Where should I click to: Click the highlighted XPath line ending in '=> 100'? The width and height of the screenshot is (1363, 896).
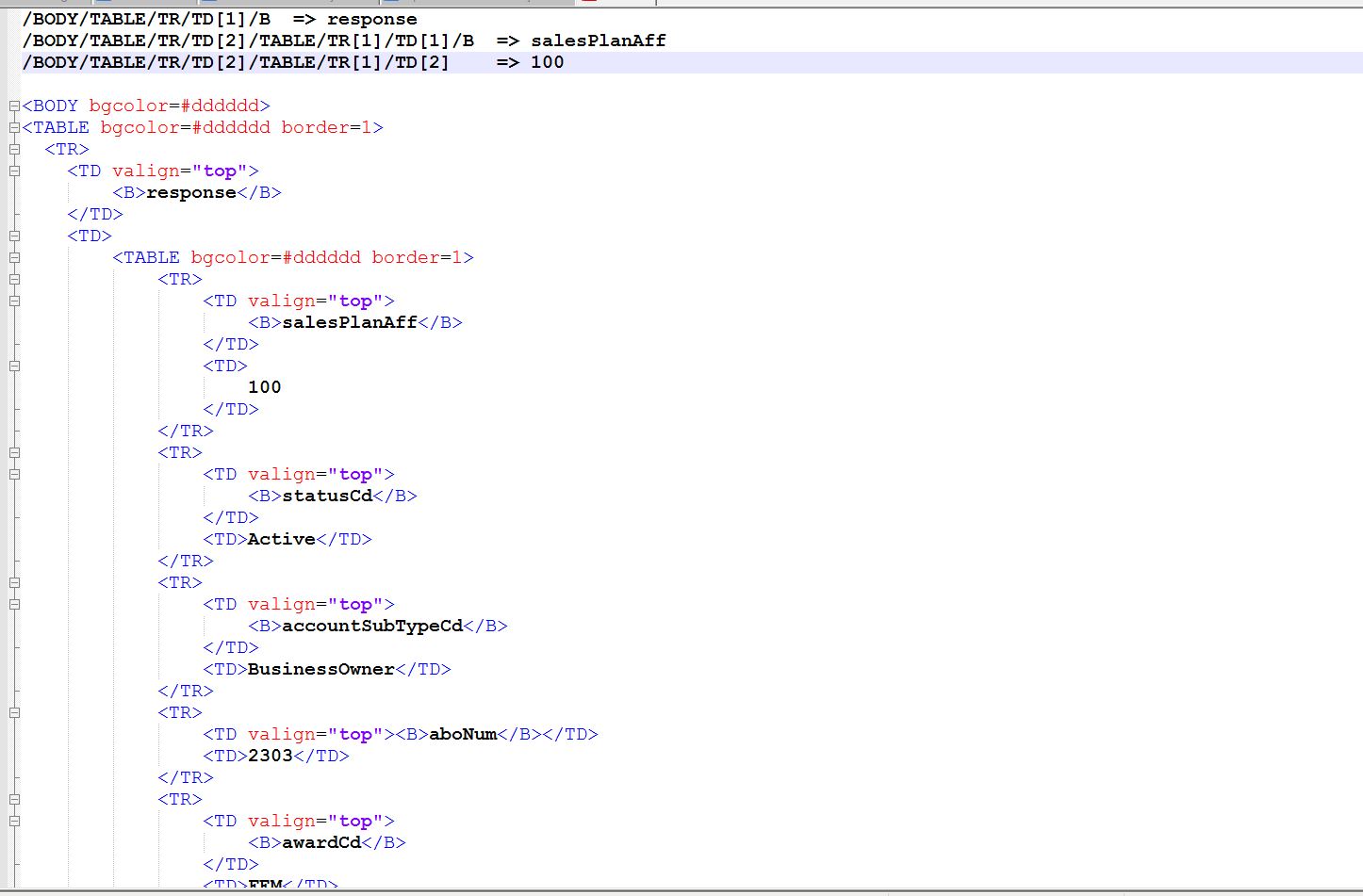293,62
